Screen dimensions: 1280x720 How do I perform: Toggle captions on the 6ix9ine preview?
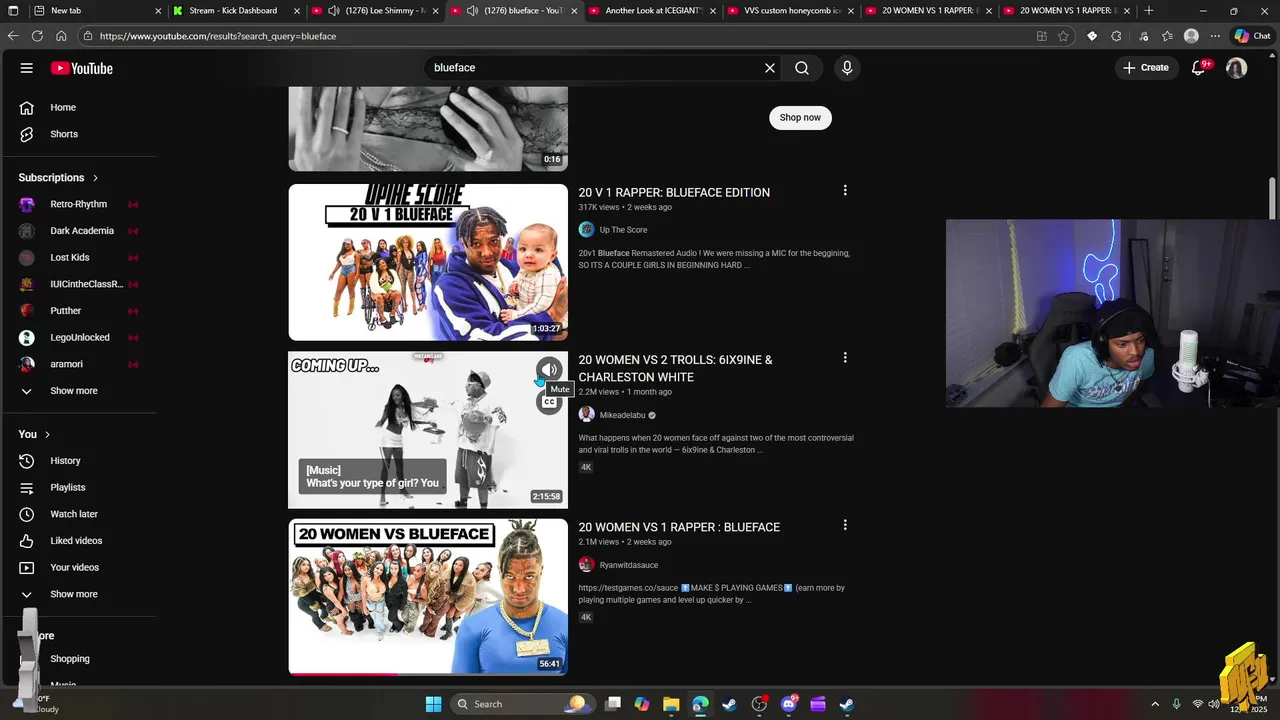[549, 402]
